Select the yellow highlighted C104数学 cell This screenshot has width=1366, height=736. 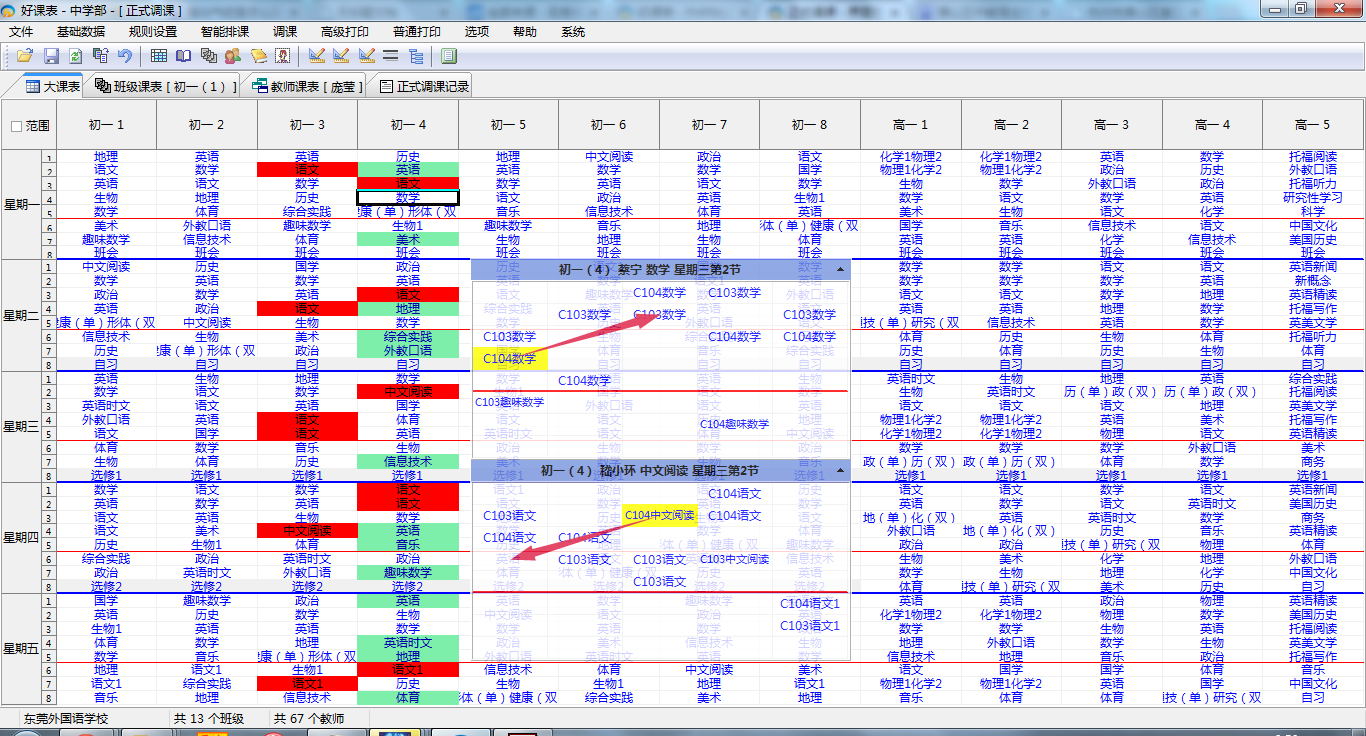[x=509, y=359]
